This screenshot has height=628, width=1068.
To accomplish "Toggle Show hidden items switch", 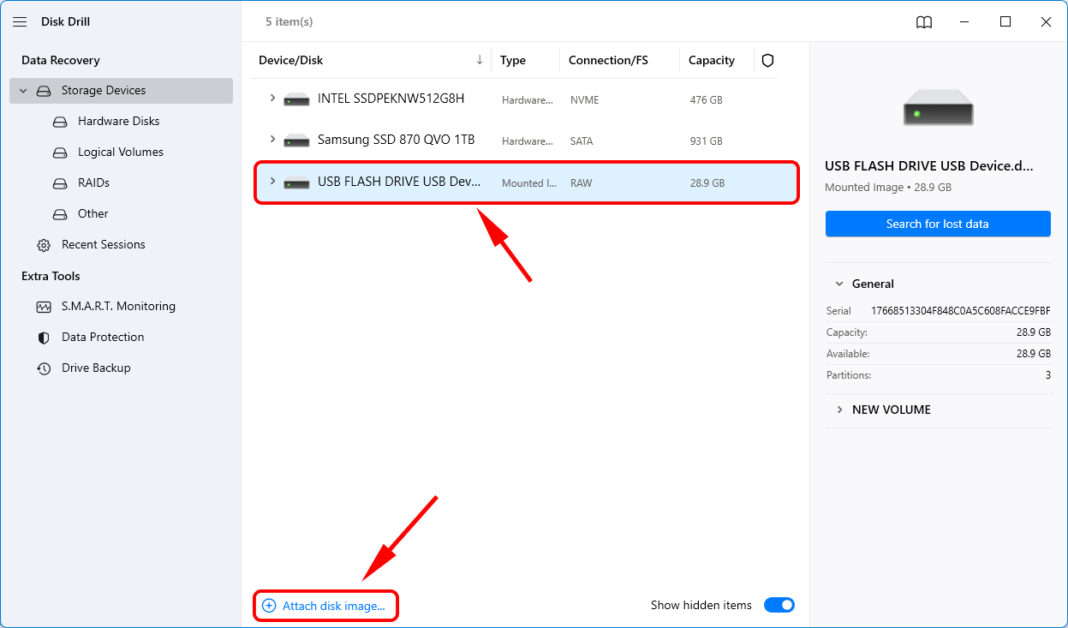I will pos(779,605).
